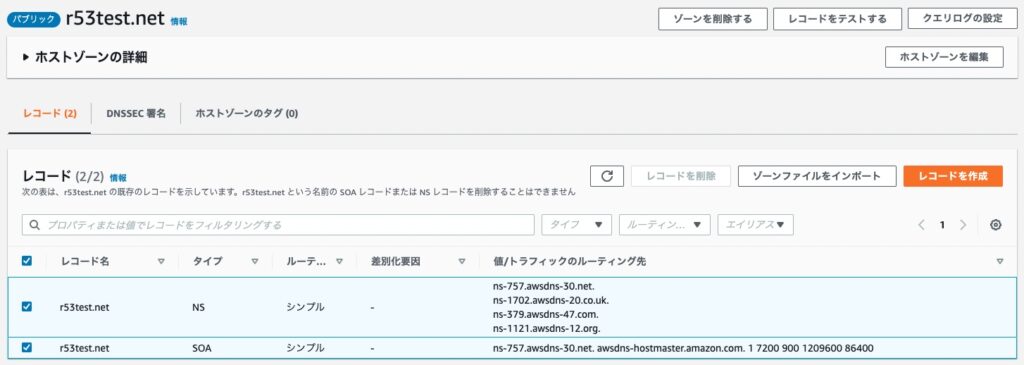
Task: Click ns-757.awsdns-30.net. in NS row
Action: [x=543, y=286]
